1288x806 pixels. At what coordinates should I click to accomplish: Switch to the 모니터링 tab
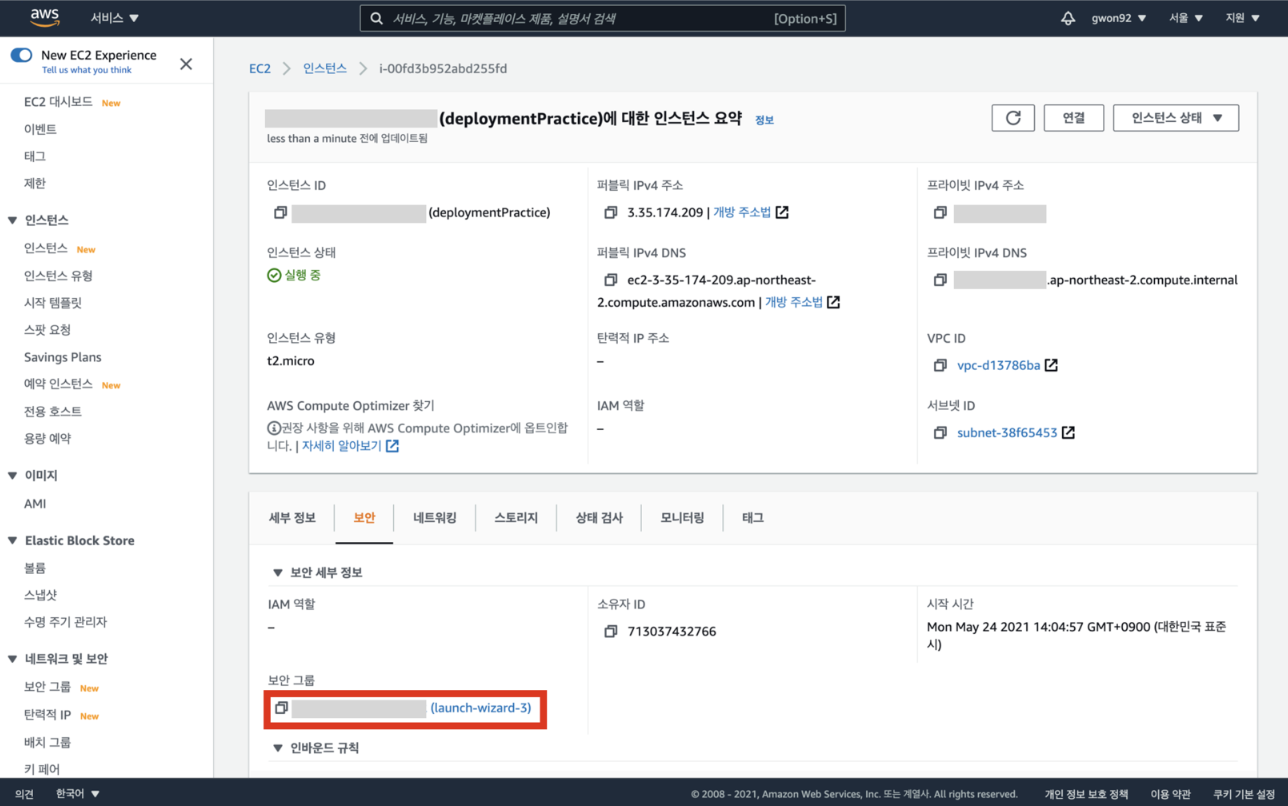click(682, 518)
